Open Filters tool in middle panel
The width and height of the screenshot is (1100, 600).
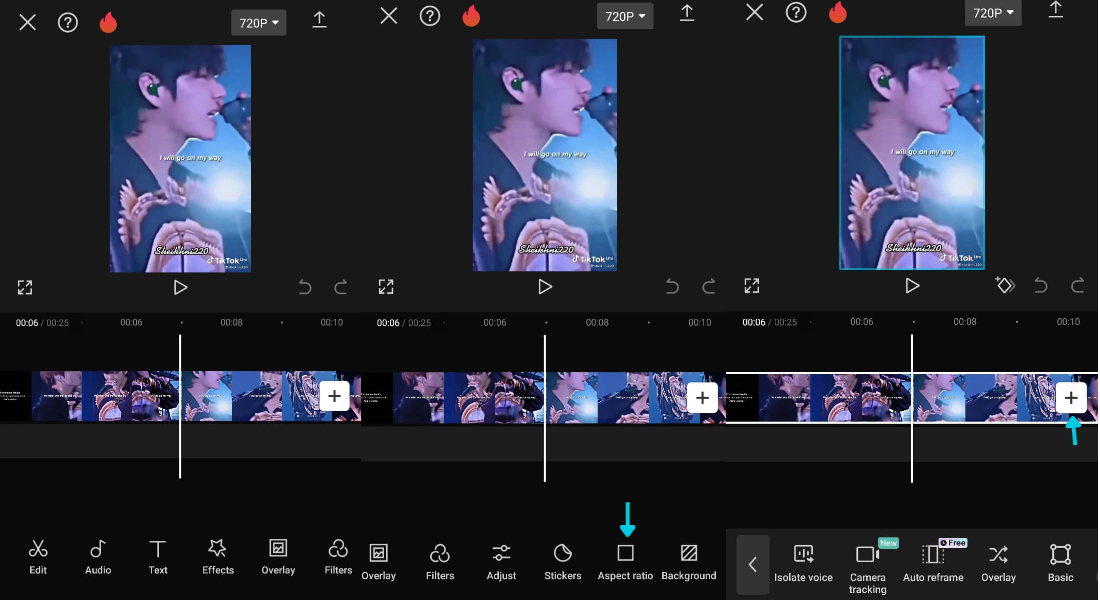[440, 562]
